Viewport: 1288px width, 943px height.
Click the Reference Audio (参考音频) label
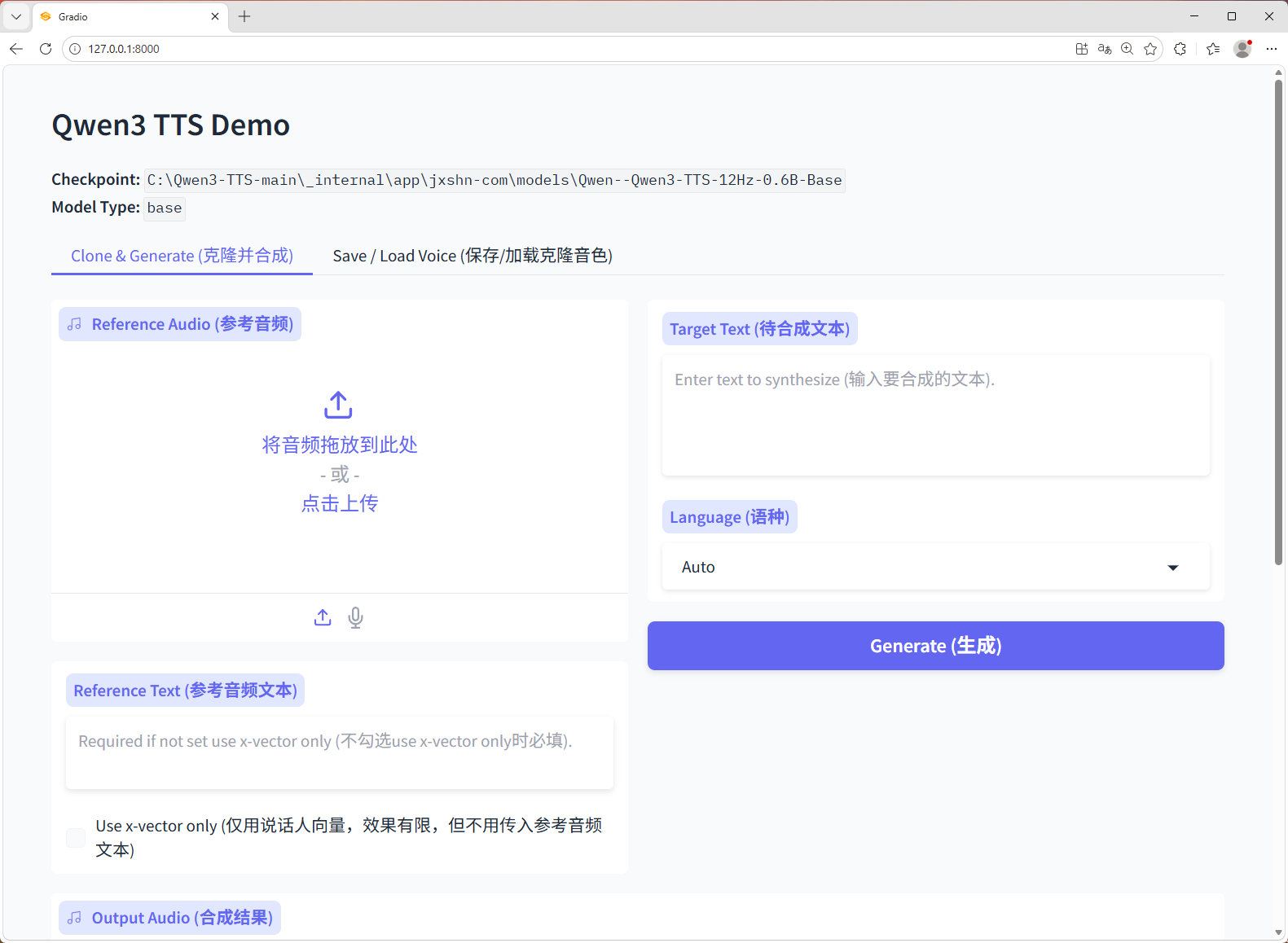pos(180,324)
